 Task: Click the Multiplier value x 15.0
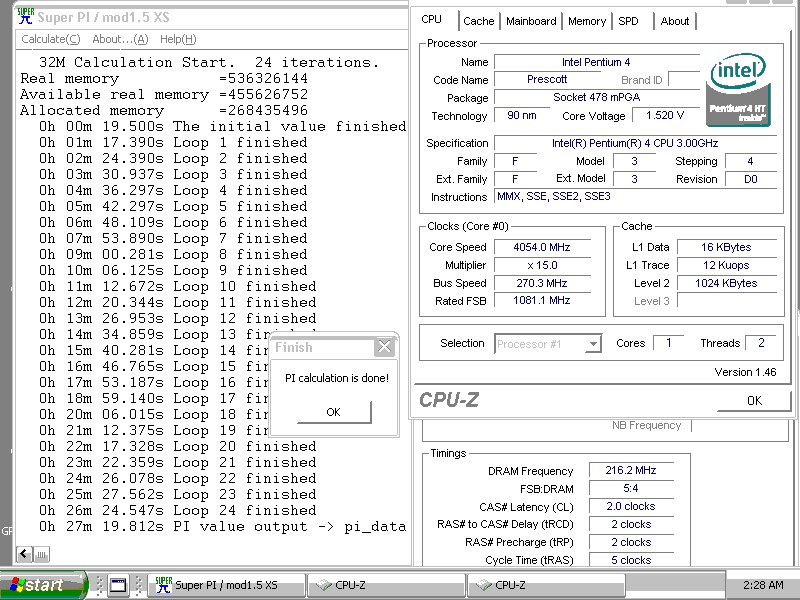pos(542,265)
